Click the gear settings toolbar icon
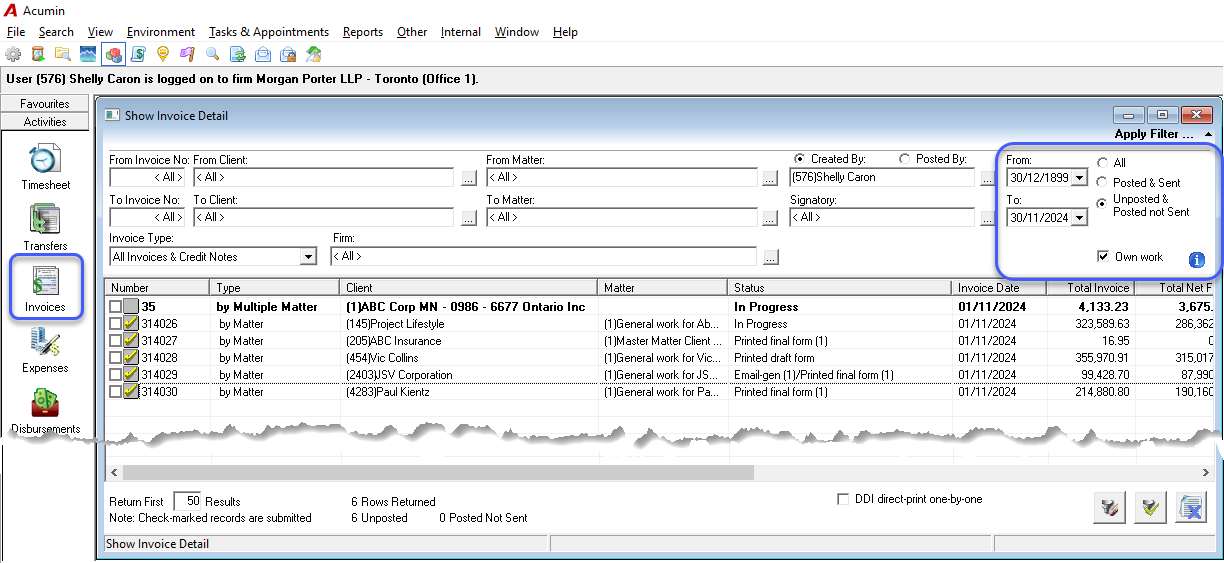The height and width of the screenshot is (563, 1224). [x=13, y=54]
